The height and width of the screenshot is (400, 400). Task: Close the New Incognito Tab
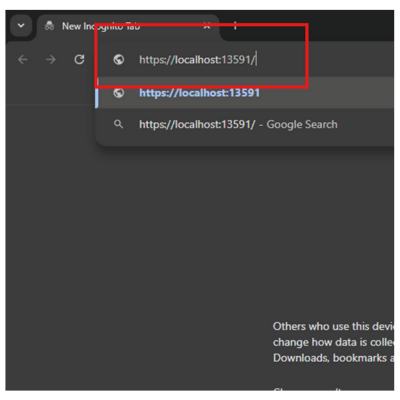pos(207,26)
